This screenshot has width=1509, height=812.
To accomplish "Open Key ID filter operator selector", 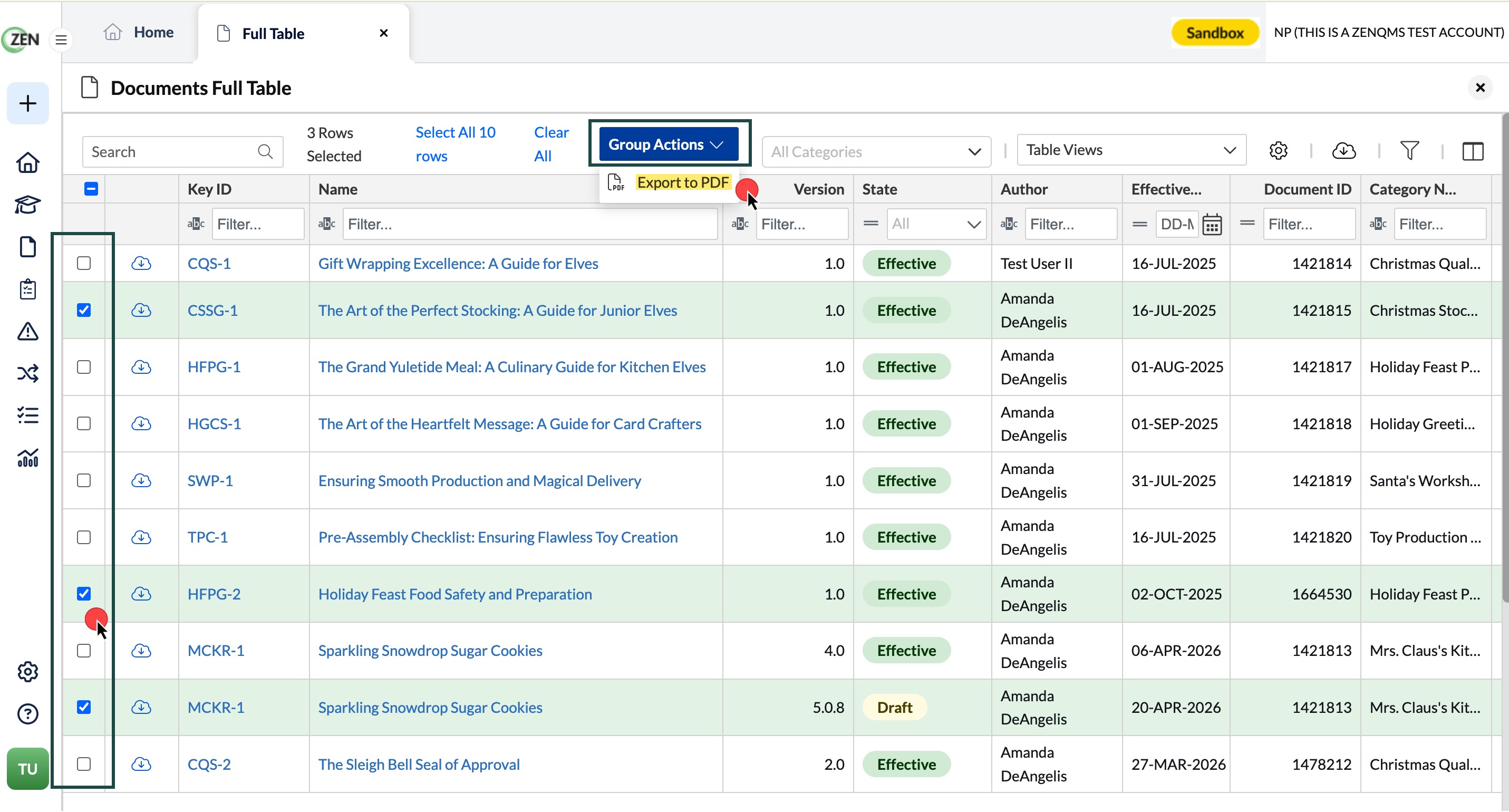I will click(x=196, y=224).
